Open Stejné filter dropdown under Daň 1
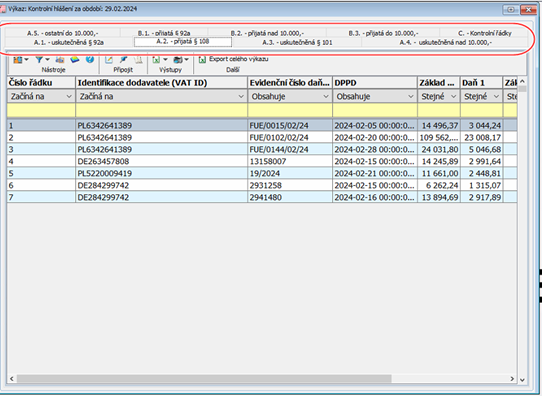The width and height of the screenshot is (542, 396). click(496, 97)
